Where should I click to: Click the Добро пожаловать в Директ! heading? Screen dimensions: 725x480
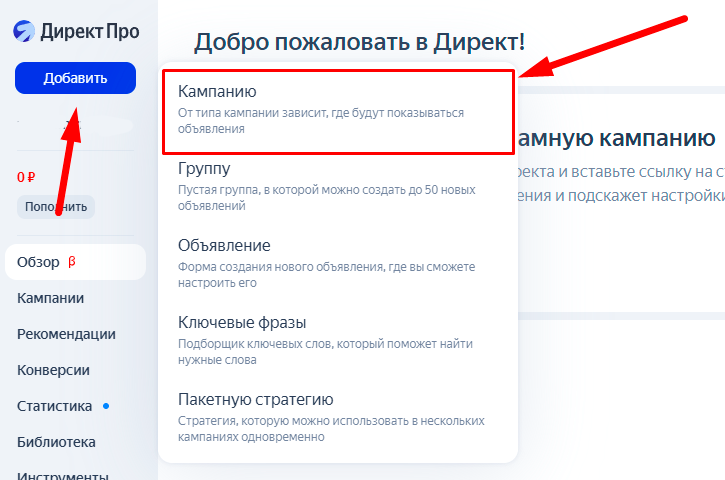pyautogui.click(x=359, y=42)
